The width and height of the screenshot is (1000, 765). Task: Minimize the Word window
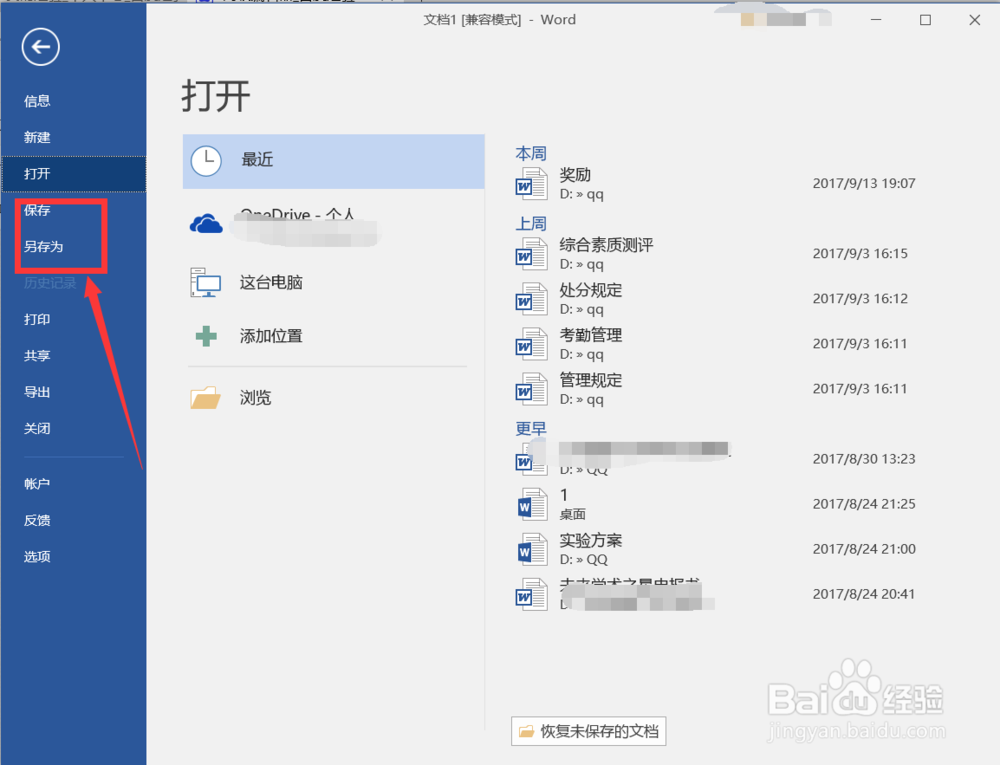876,20
